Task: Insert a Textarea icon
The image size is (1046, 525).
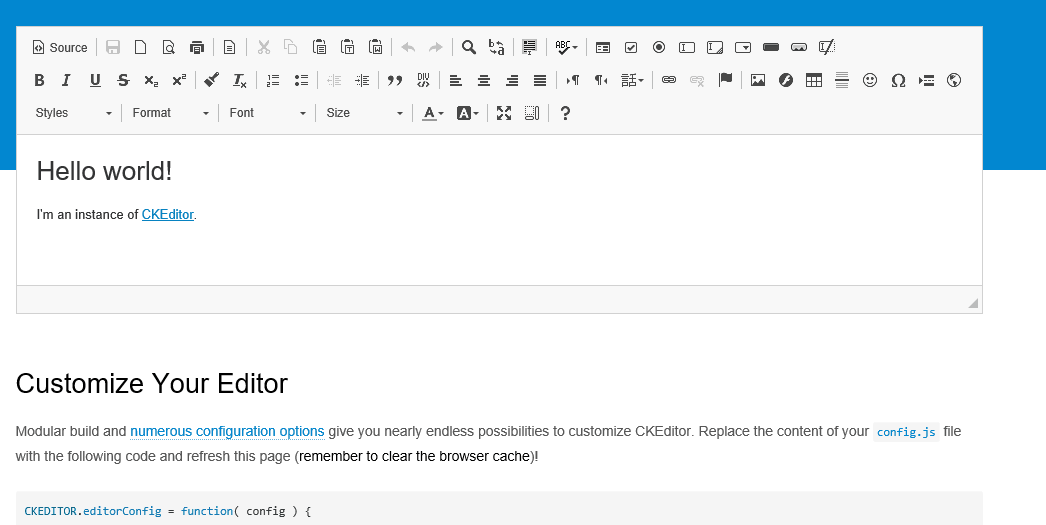Action: pos(715,47)
